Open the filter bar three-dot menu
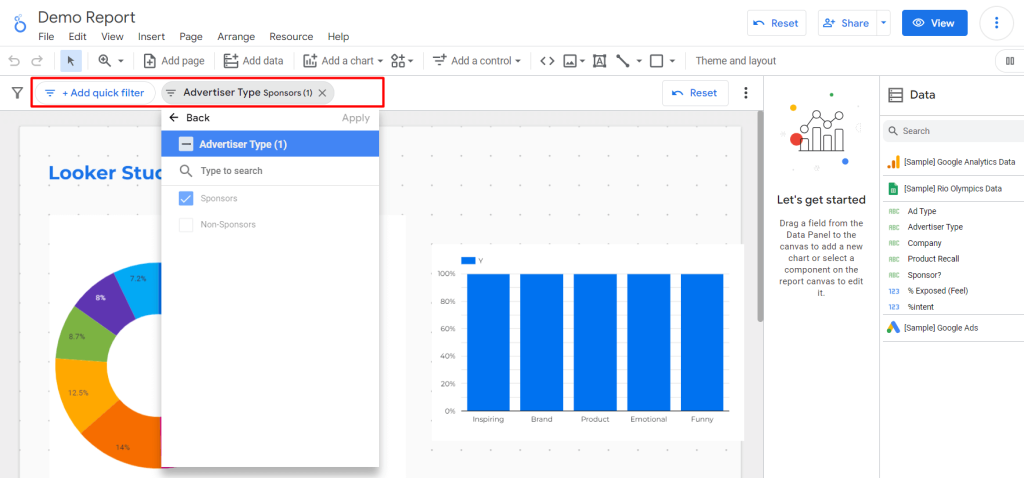The height and width of the screenshot is (478, 1024). click(x=746, y=93)
